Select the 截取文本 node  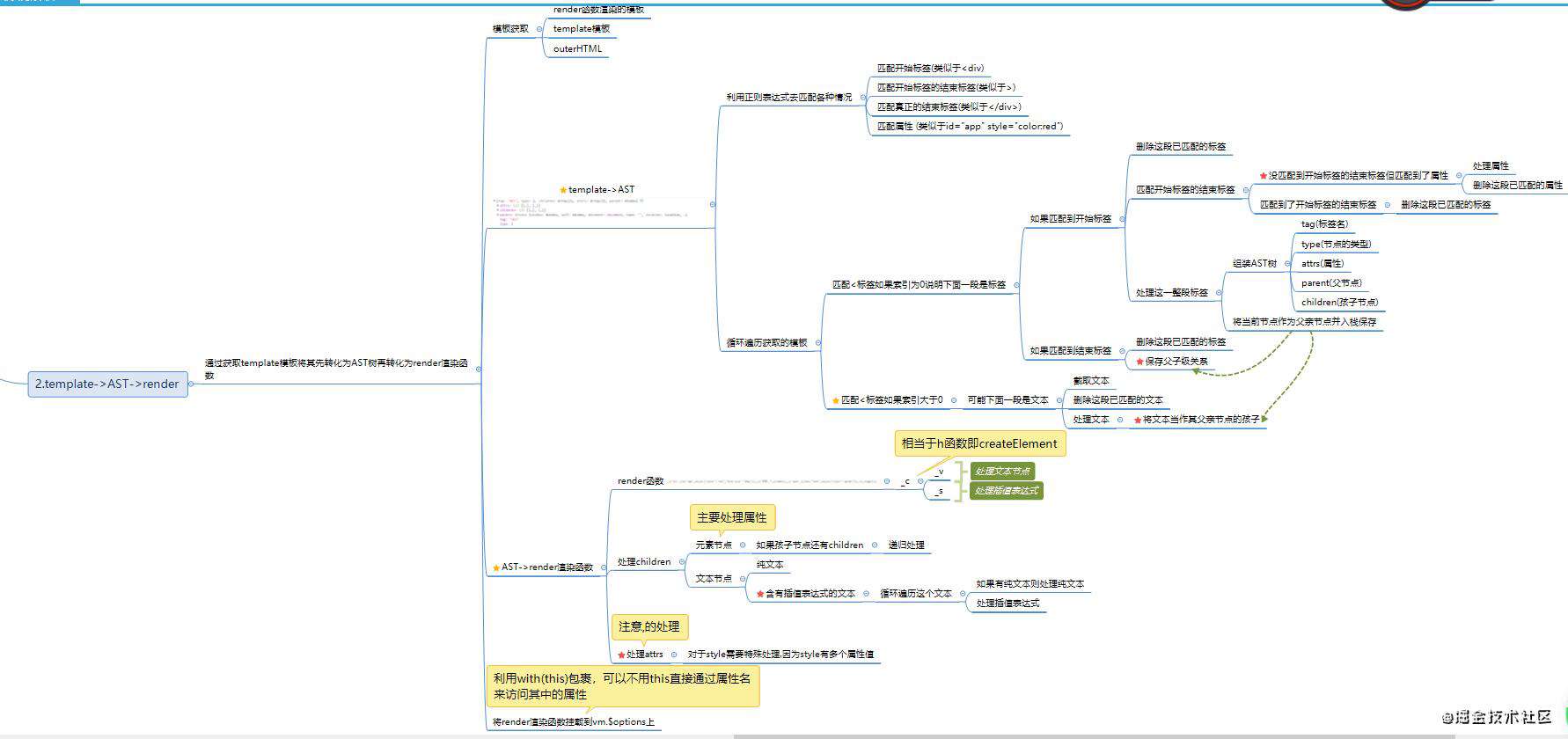click(1091, 381)
